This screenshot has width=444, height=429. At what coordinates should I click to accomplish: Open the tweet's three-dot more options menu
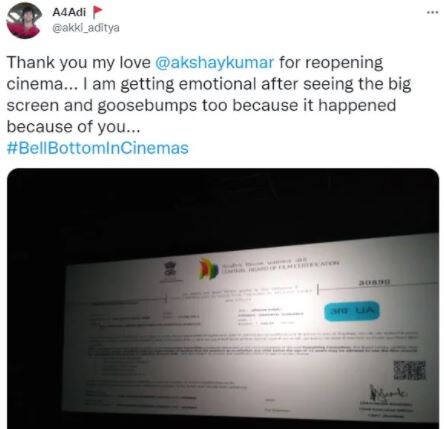(432, 12)
